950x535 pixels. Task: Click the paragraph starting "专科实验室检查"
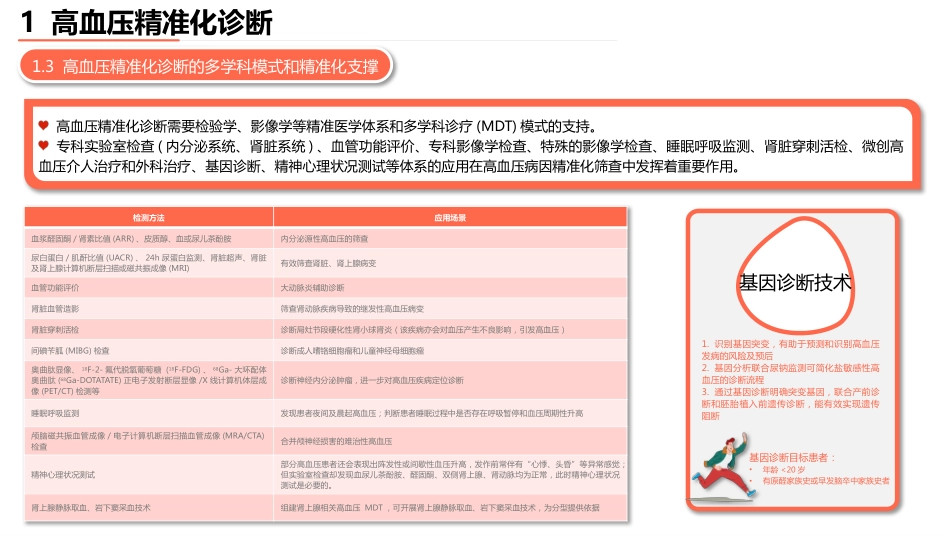(x=471, y=156)
